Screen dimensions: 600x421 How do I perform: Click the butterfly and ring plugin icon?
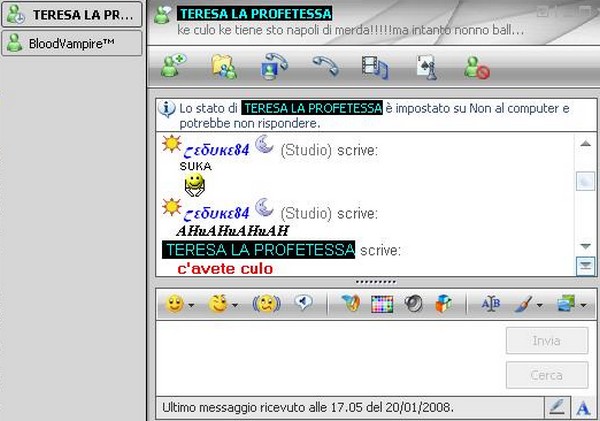pos(351,304)
